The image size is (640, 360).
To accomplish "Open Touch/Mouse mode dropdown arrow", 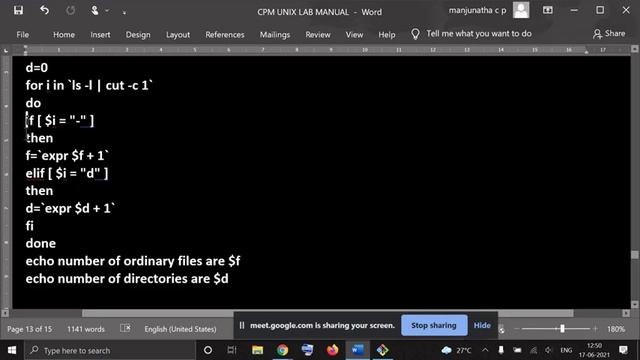I will (x=107, y=11).
